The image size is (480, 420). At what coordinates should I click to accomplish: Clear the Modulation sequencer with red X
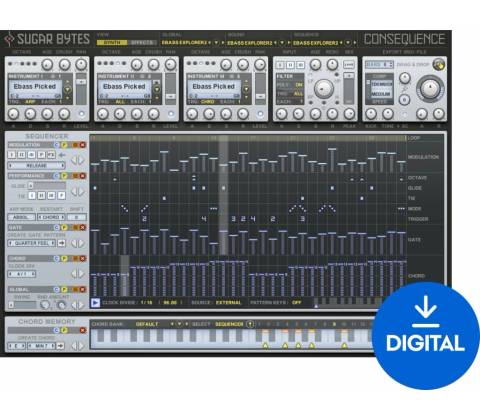[x=82, y=145]
